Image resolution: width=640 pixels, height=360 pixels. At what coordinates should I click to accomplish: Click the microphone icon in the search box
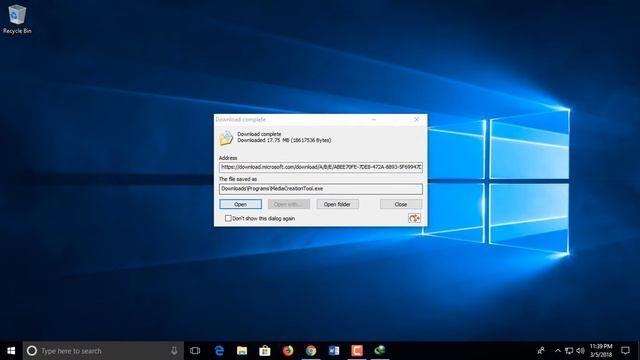pyautogui.click(x=174, y=351)
